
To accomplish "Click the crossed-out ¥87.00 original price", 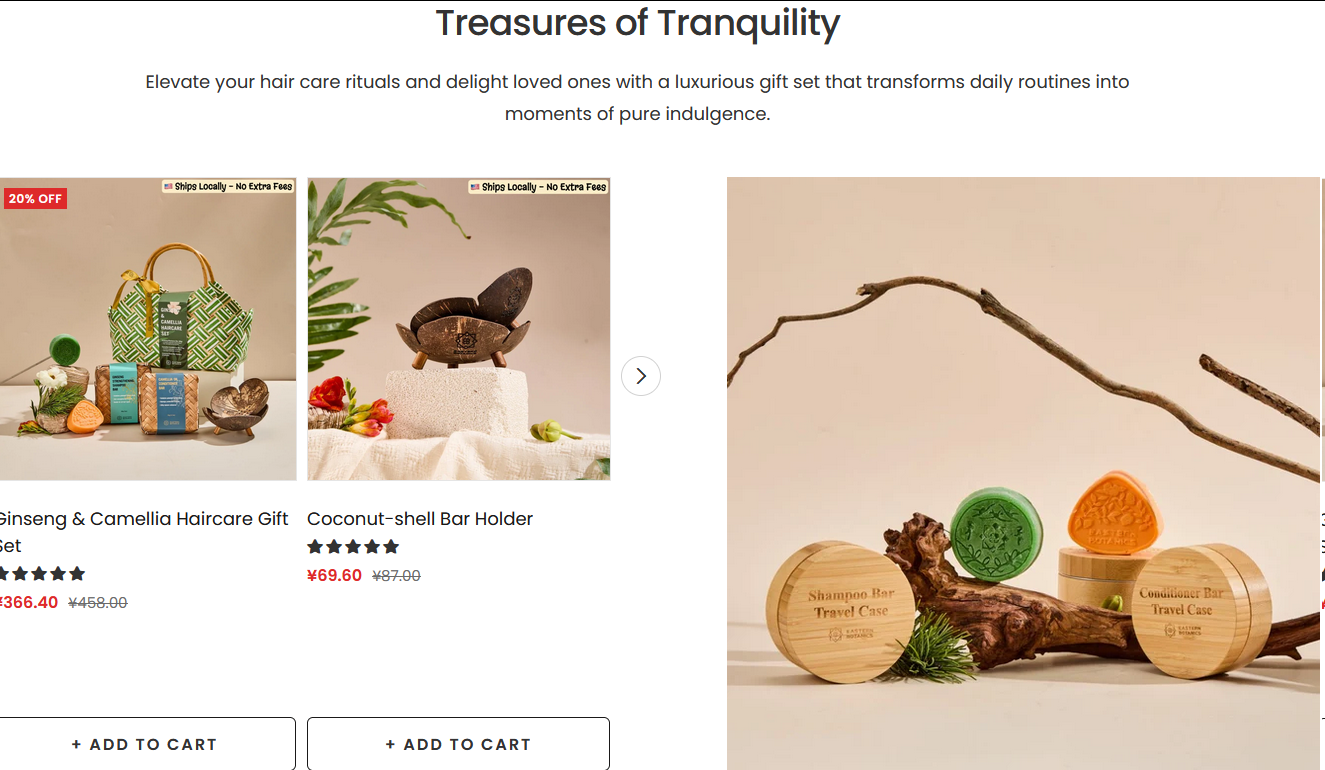I will (x=396, y=576).
